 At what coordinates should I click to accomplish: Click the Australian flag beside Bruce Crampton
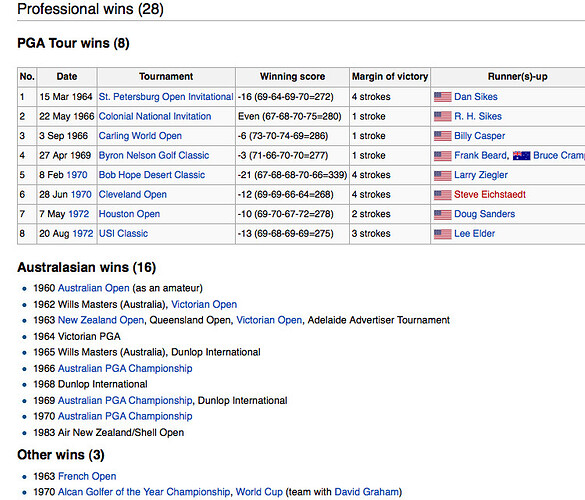pyautogui.click(x=522, y=156)
